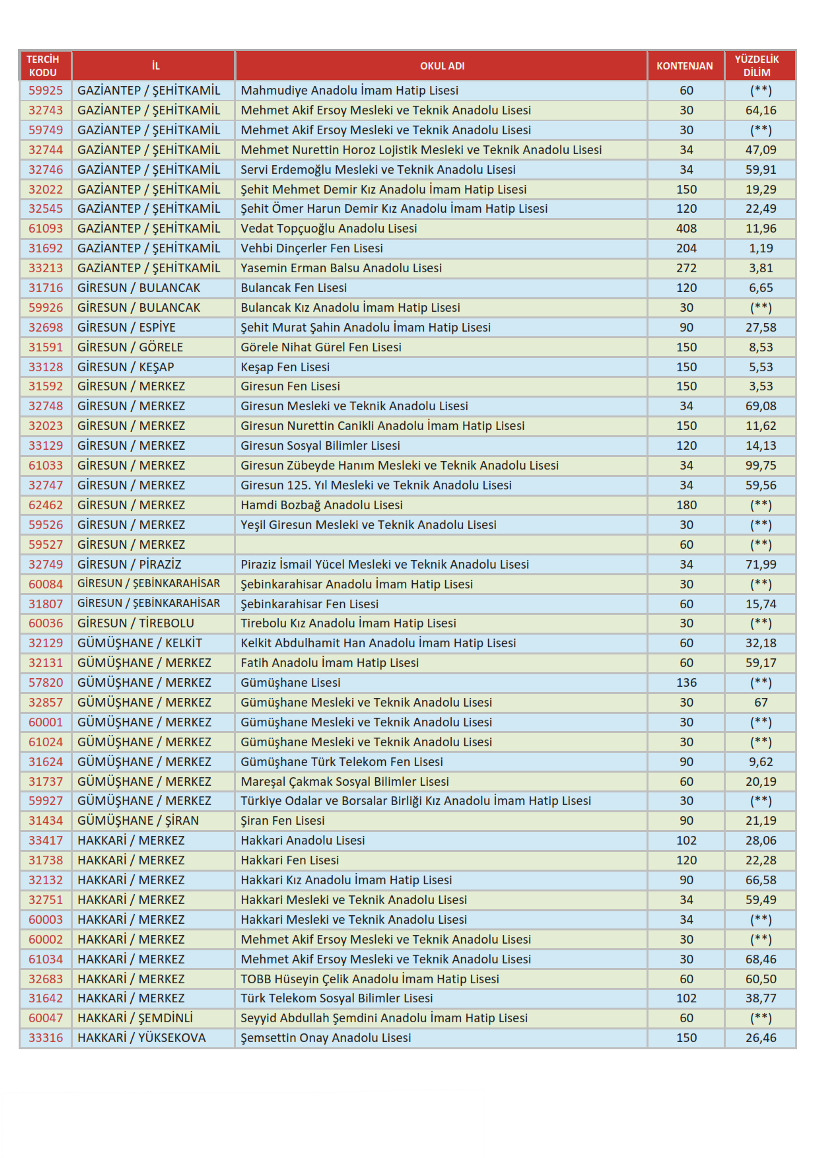
Task: Click percentile value 68,46
Action: 760,959
